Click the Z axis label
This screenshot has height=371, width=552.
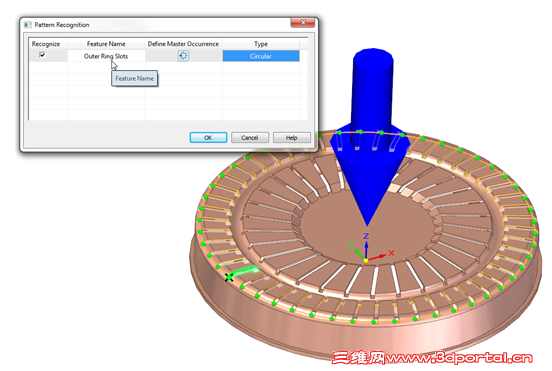366,236
